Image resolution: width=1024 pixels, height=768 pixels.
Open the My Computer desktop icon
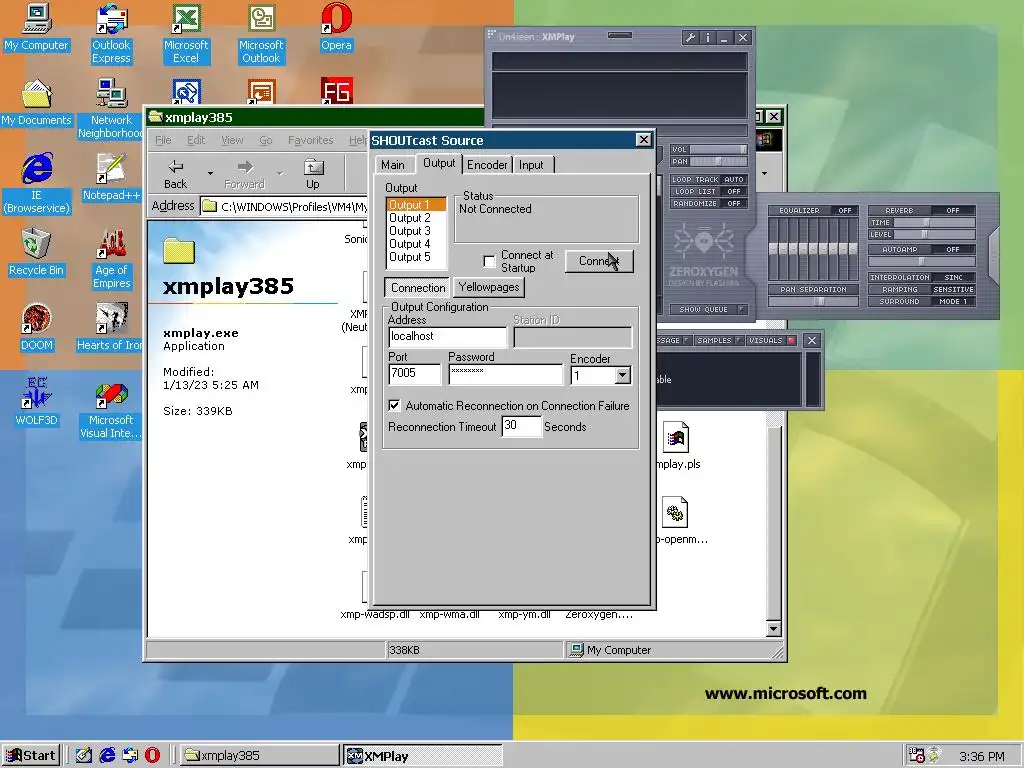tap(36, 27)
